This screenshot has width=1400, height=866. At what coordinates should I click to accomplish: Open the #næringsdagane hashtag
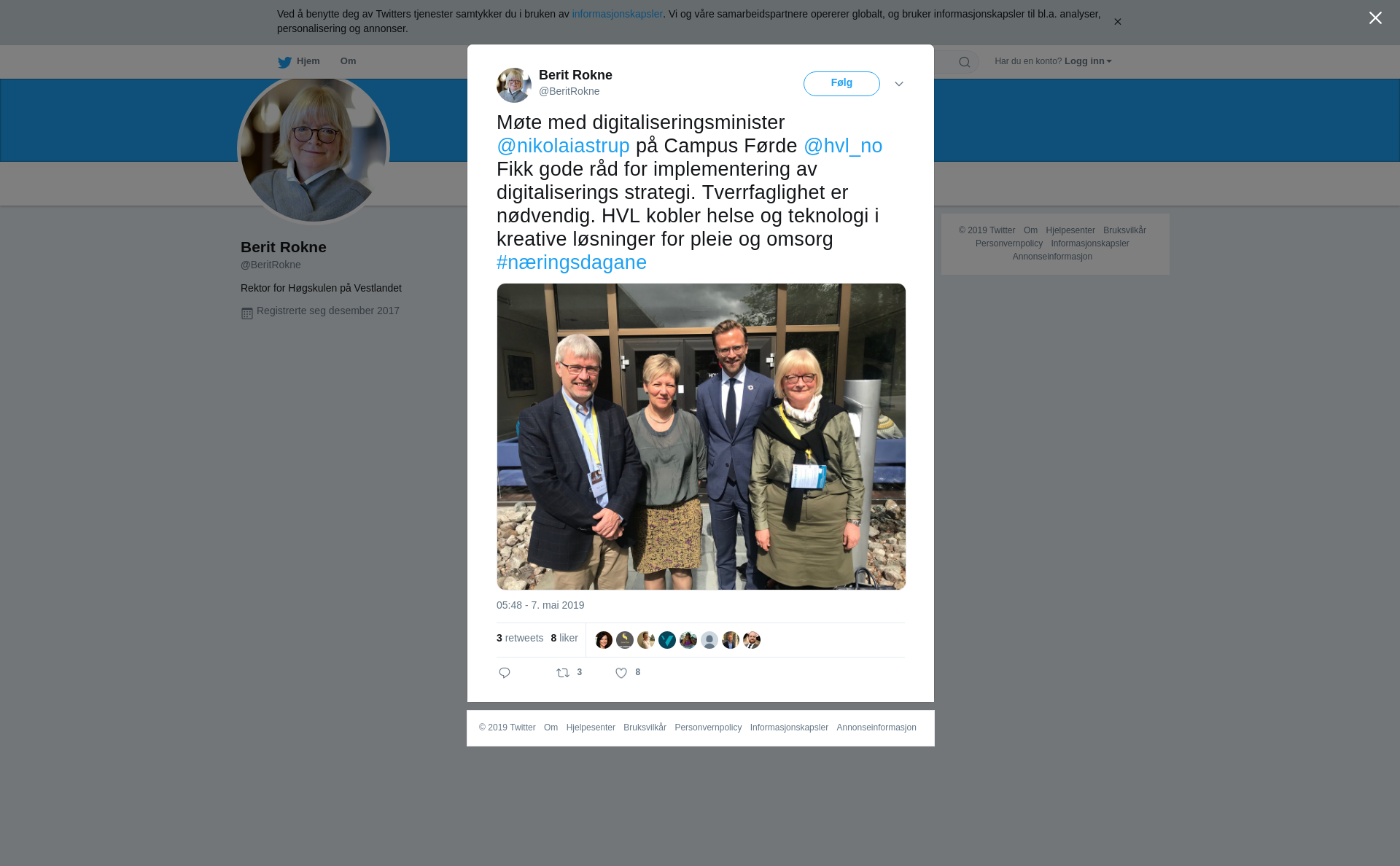[572, 262]
